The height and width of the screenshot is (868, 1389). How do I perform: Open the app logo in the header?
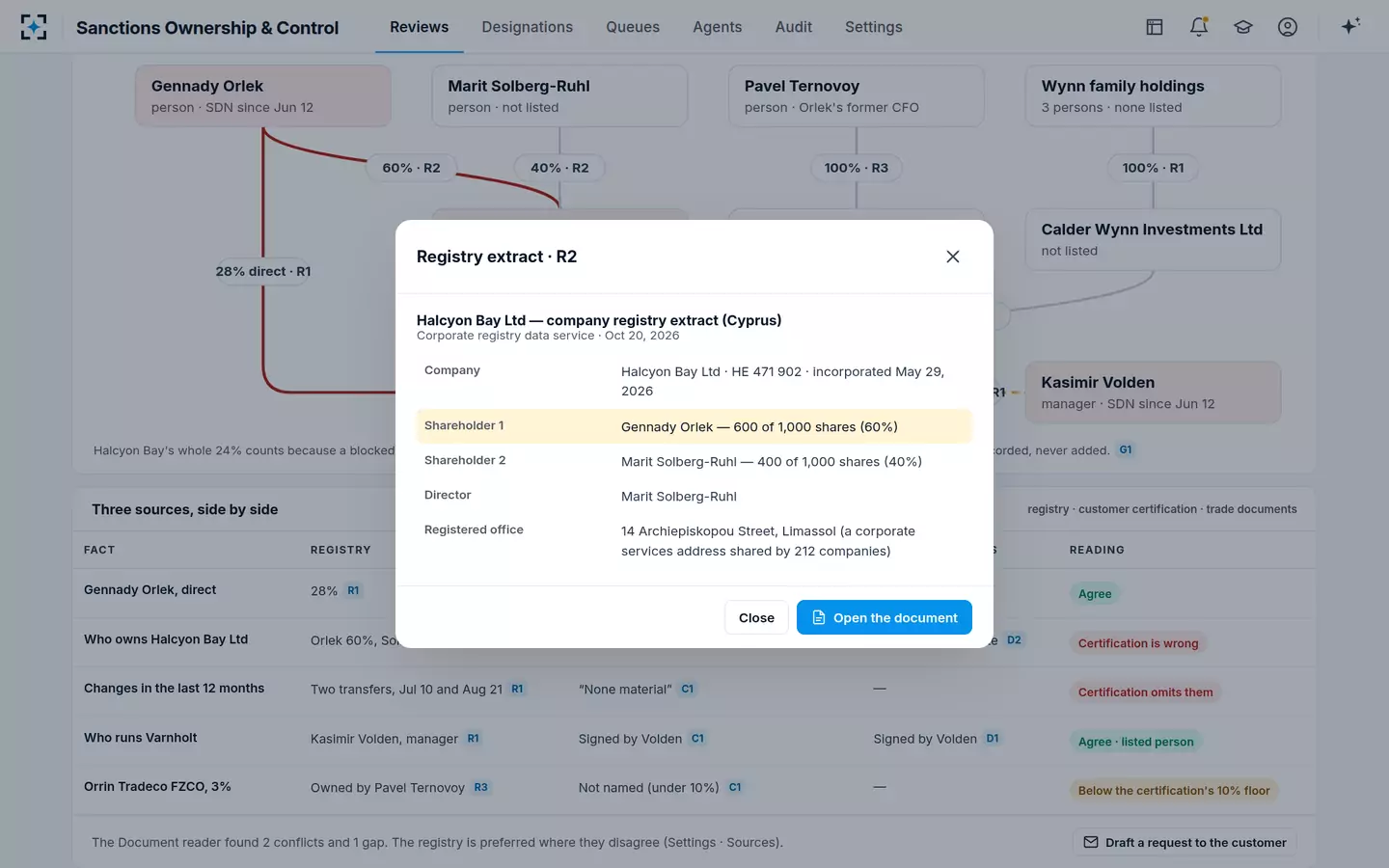[34, 27]
